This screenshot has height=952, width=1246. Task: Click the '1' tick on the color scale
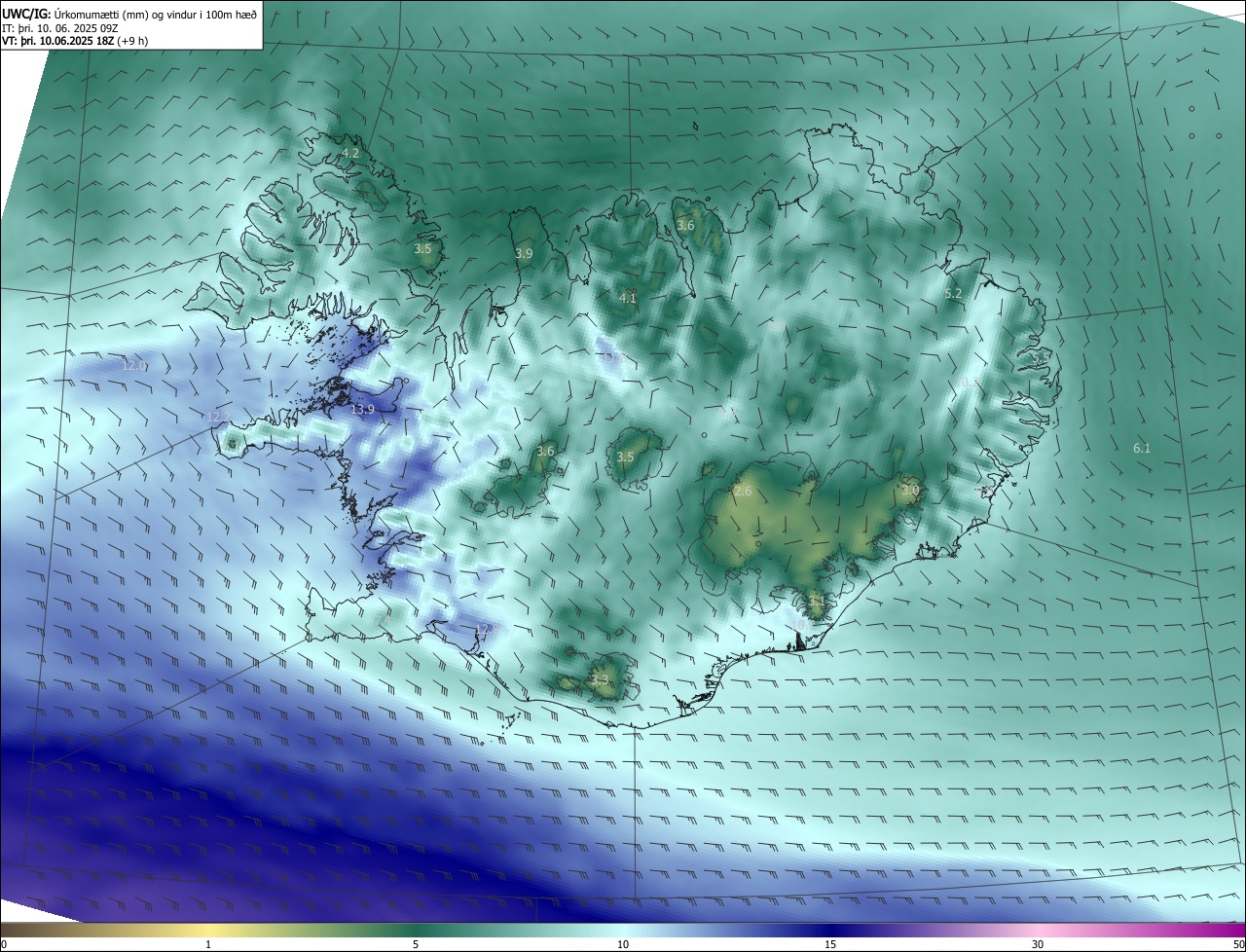click(208, 944)
